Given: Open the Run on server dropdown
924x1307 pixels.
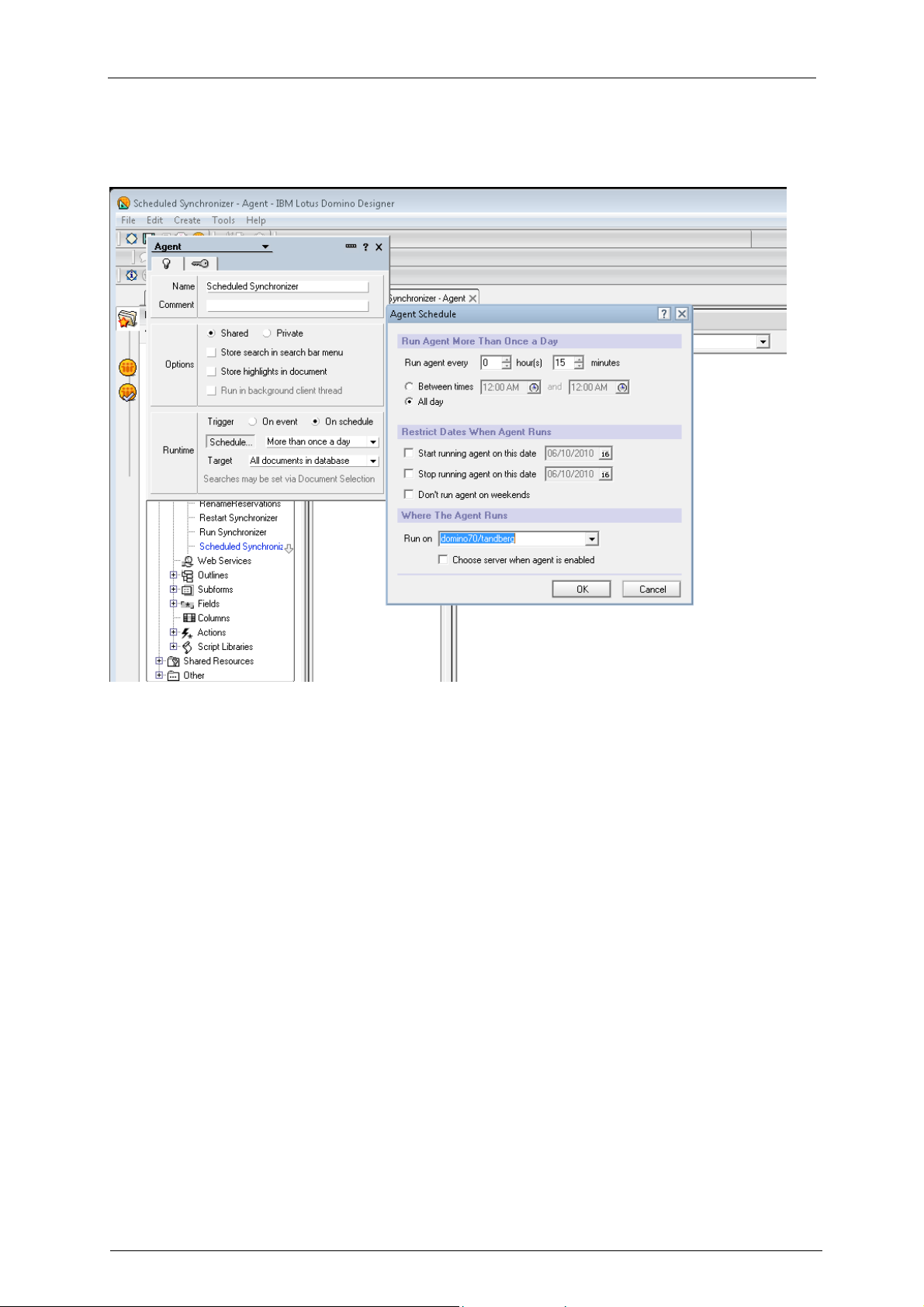Looking at the screenshot, I should coord(592,539).
